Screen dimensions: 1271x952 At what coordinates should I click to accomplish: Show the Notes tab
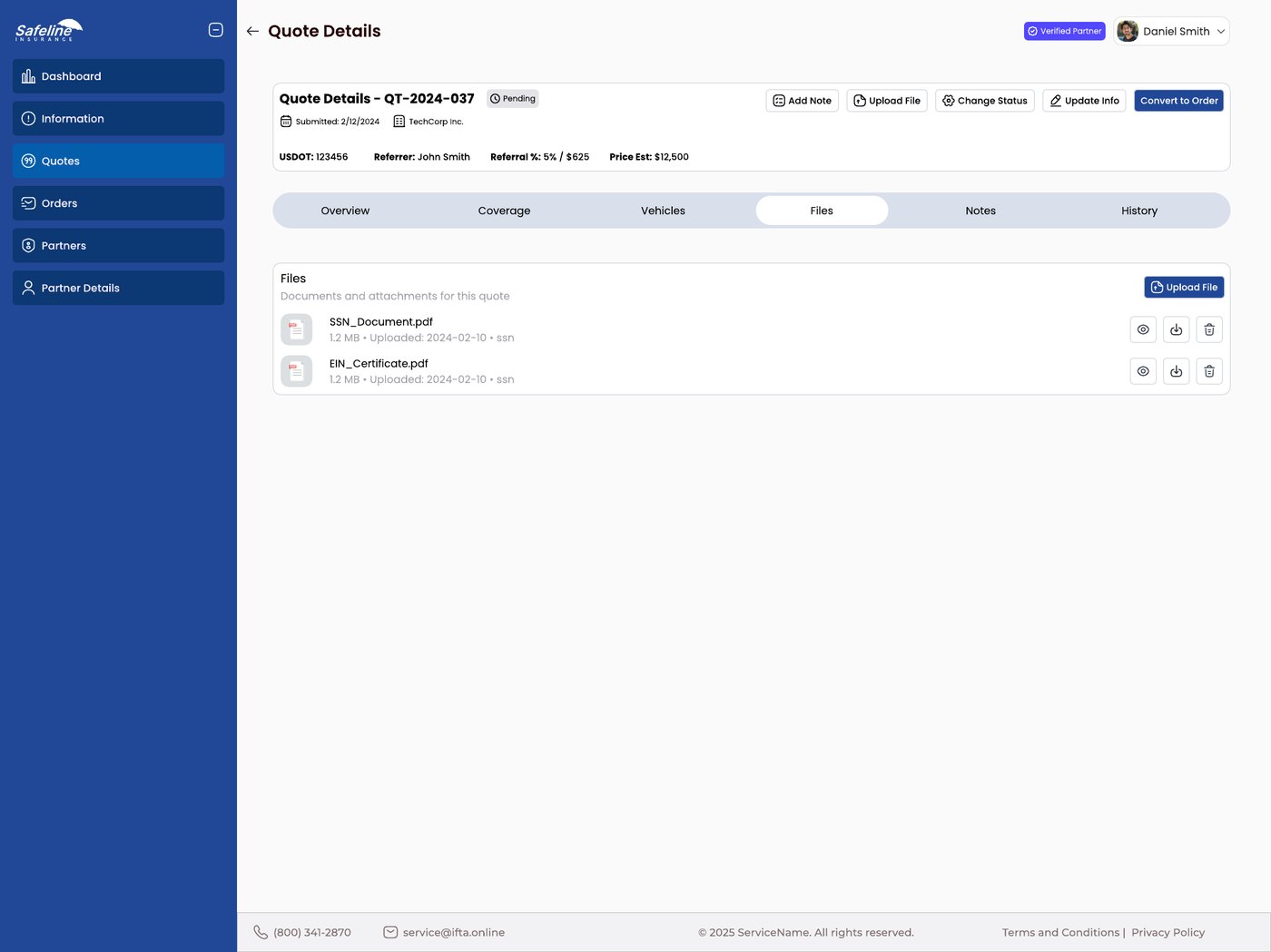[x=980, y=211]
